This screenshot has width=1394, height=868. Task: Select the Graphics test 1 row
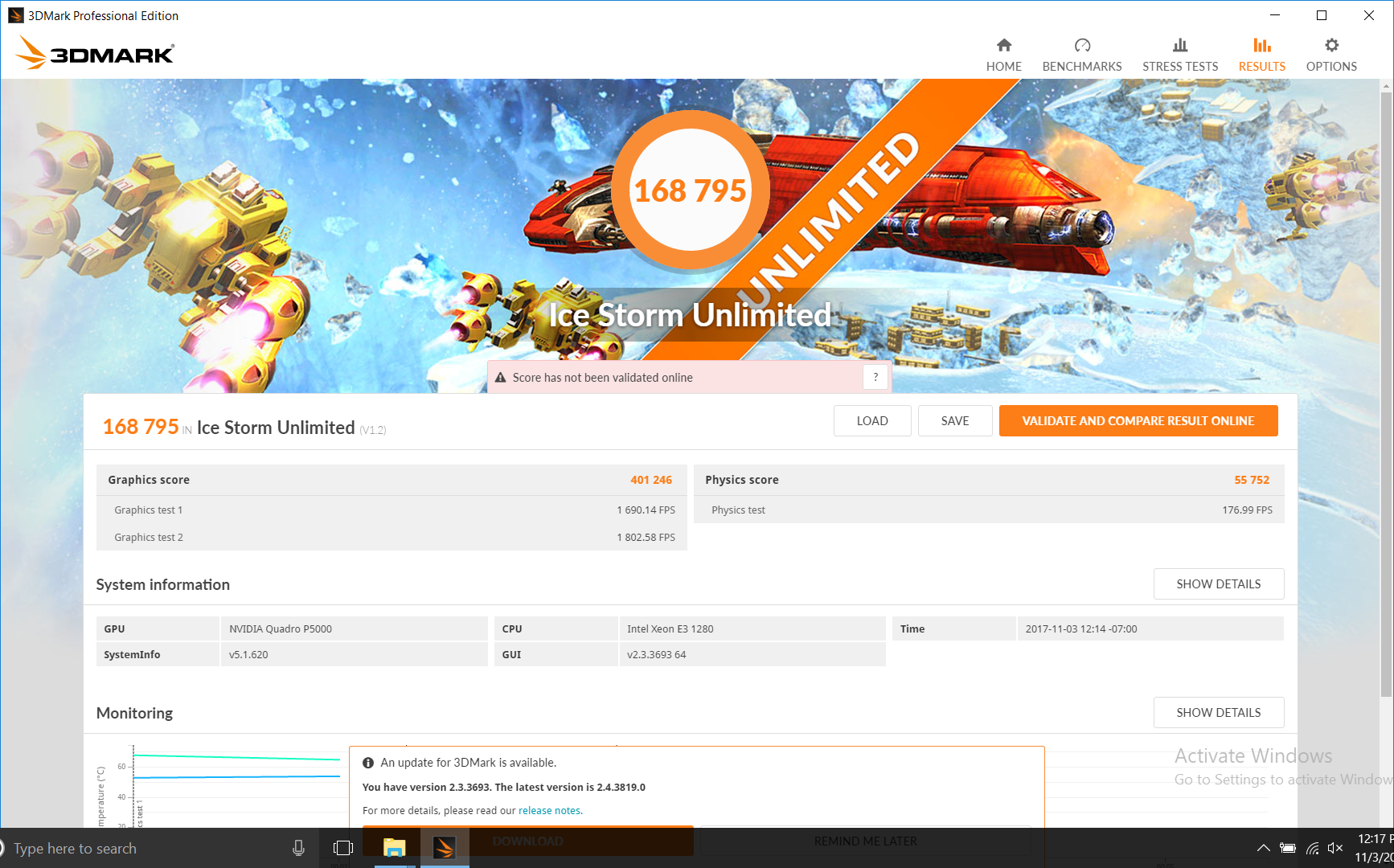click(392, 510)
